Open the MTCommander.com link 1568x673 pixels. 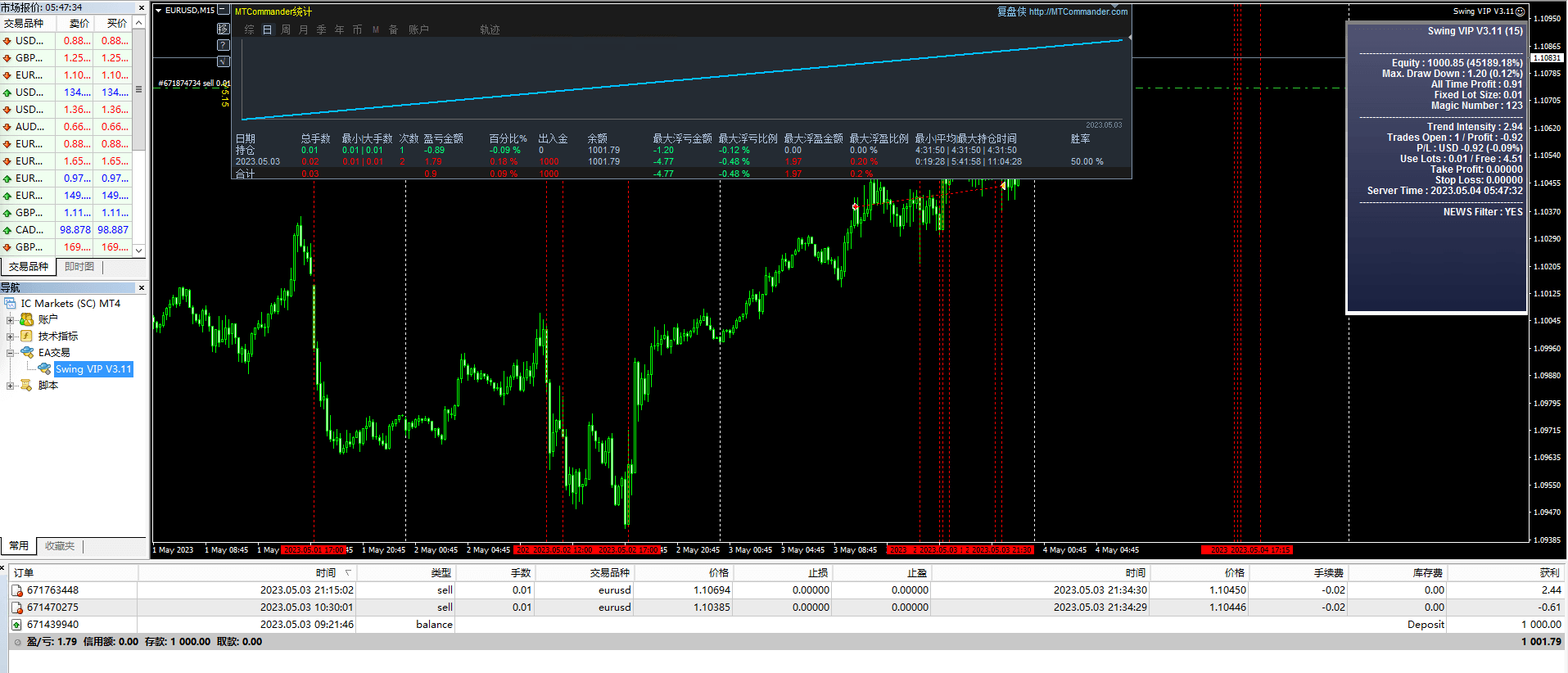coord(1078,11)
